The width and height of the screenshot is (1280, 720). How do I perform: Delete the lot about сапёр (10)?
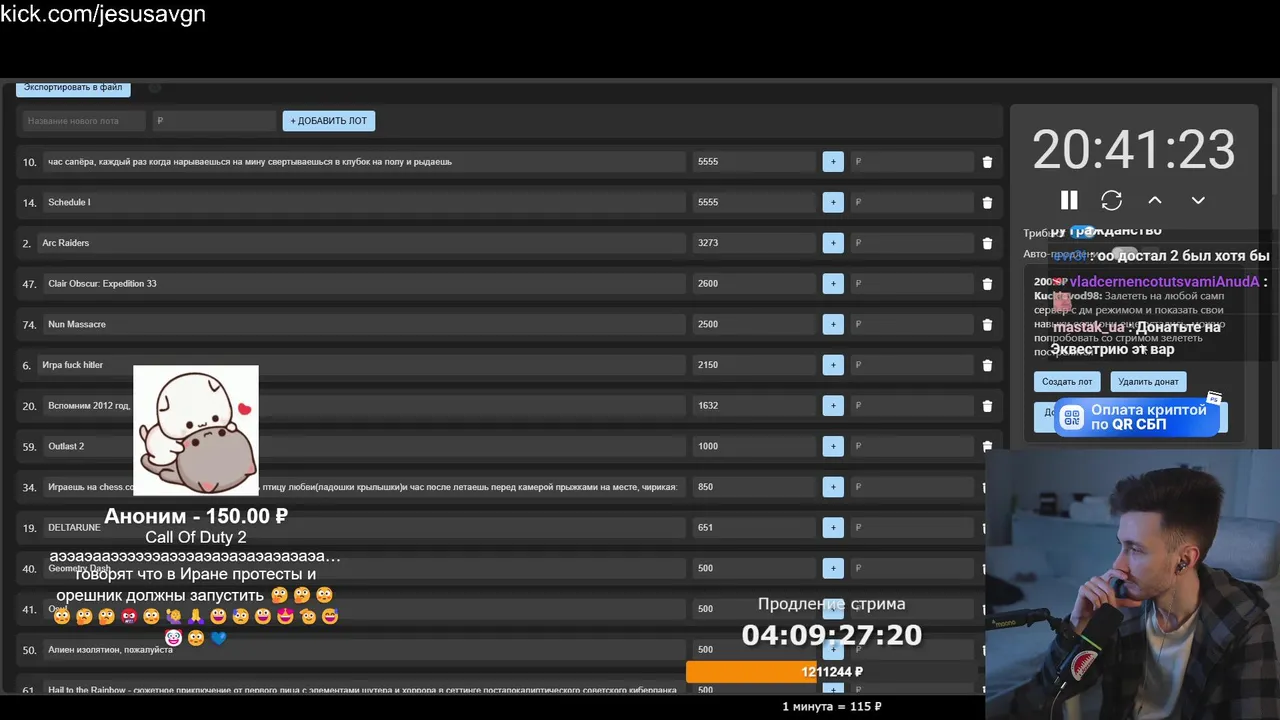[x=987, y=162]
